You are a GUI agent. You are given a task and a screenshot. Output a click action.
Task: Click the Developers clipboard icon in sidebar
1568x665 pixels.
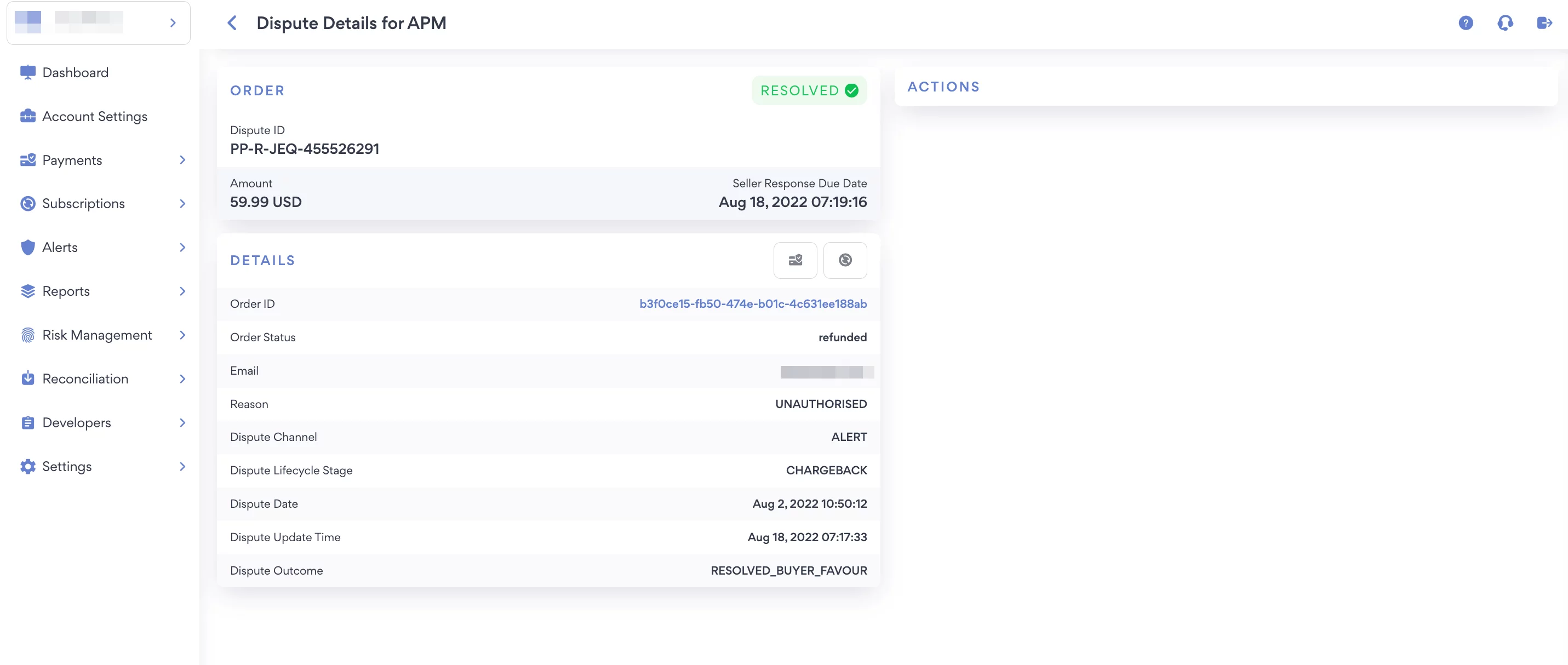pyautogui.click(x=27, y=422)
